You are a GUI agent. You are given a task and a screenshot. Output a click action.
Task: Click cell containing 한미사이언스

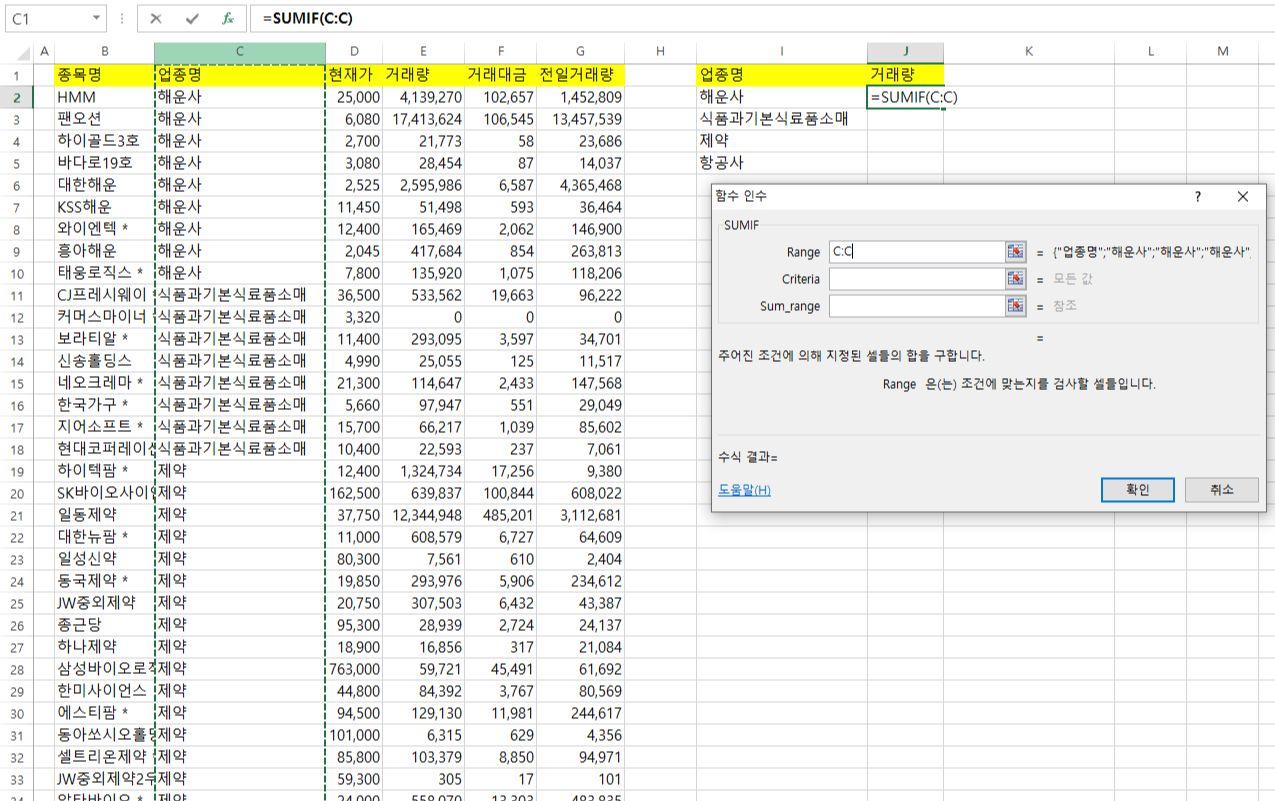click(104, 691)
